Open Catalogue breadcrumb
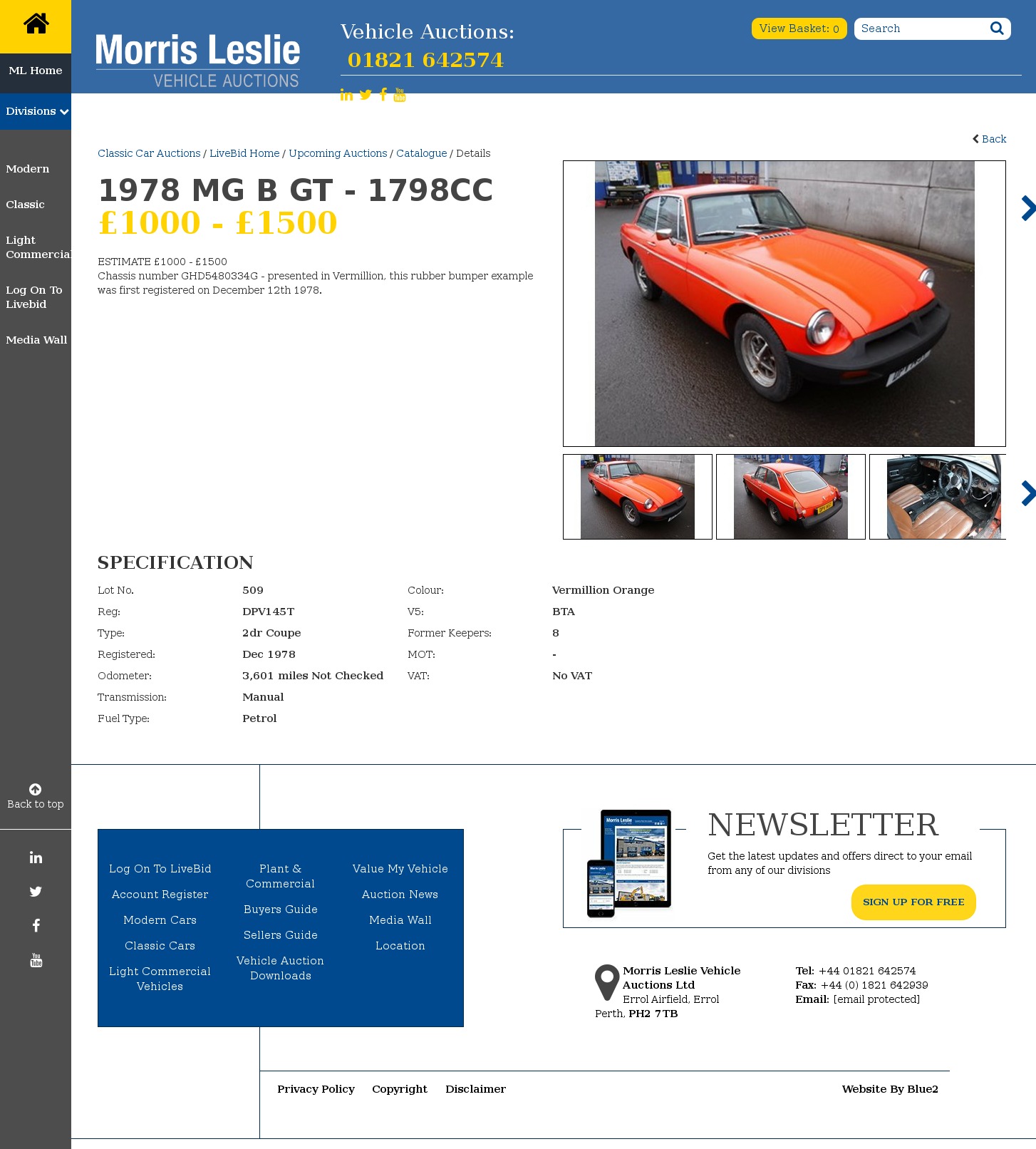The image size is (1036, 1149). click(x=422, y=153)
